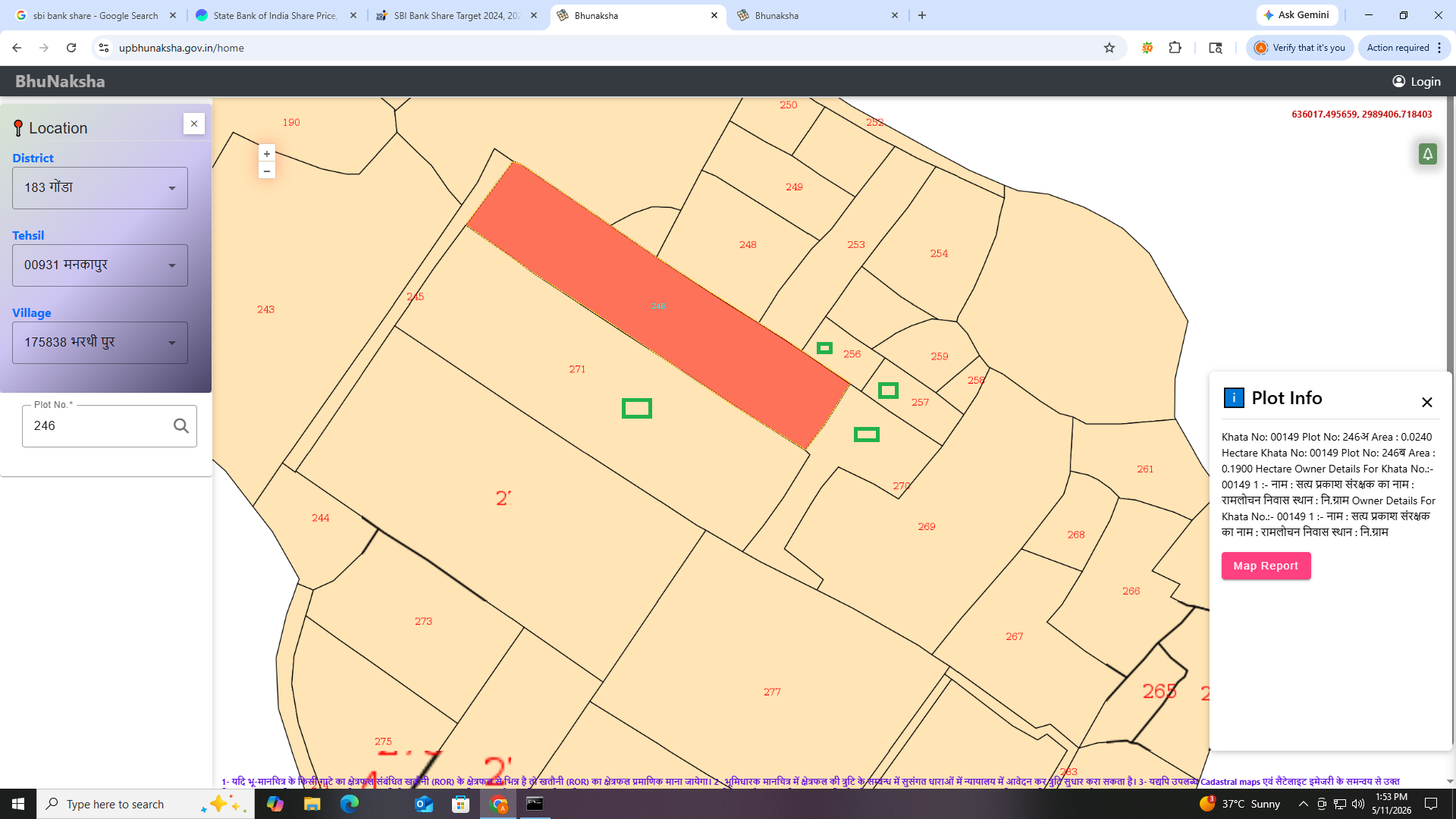The height and width of the screenshot is (819, 1456).
Task: Open a new browser tab
Action: click(922, 15)
